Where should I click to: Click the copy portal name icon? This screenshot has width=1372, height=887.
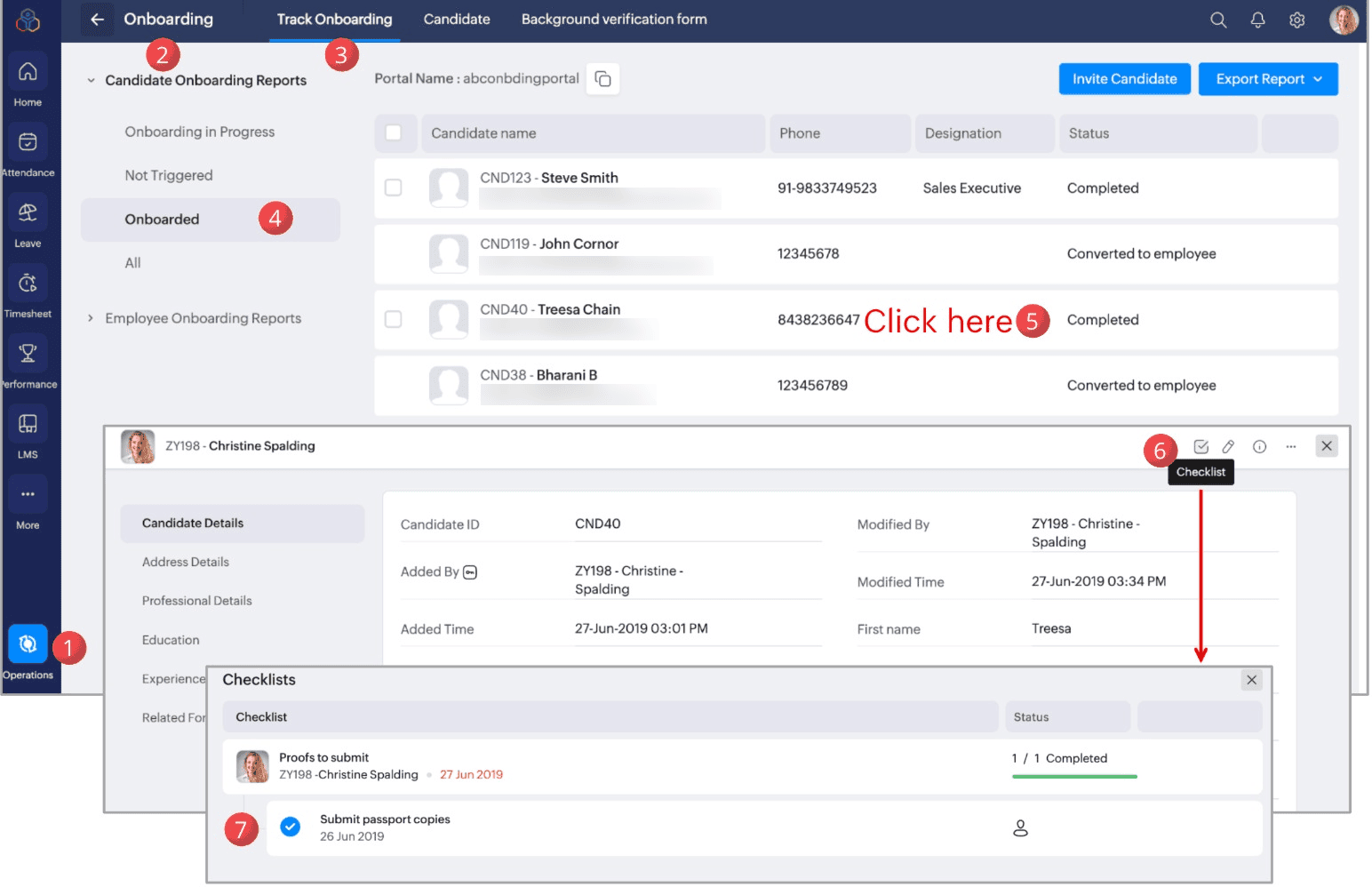click(602, 79)
